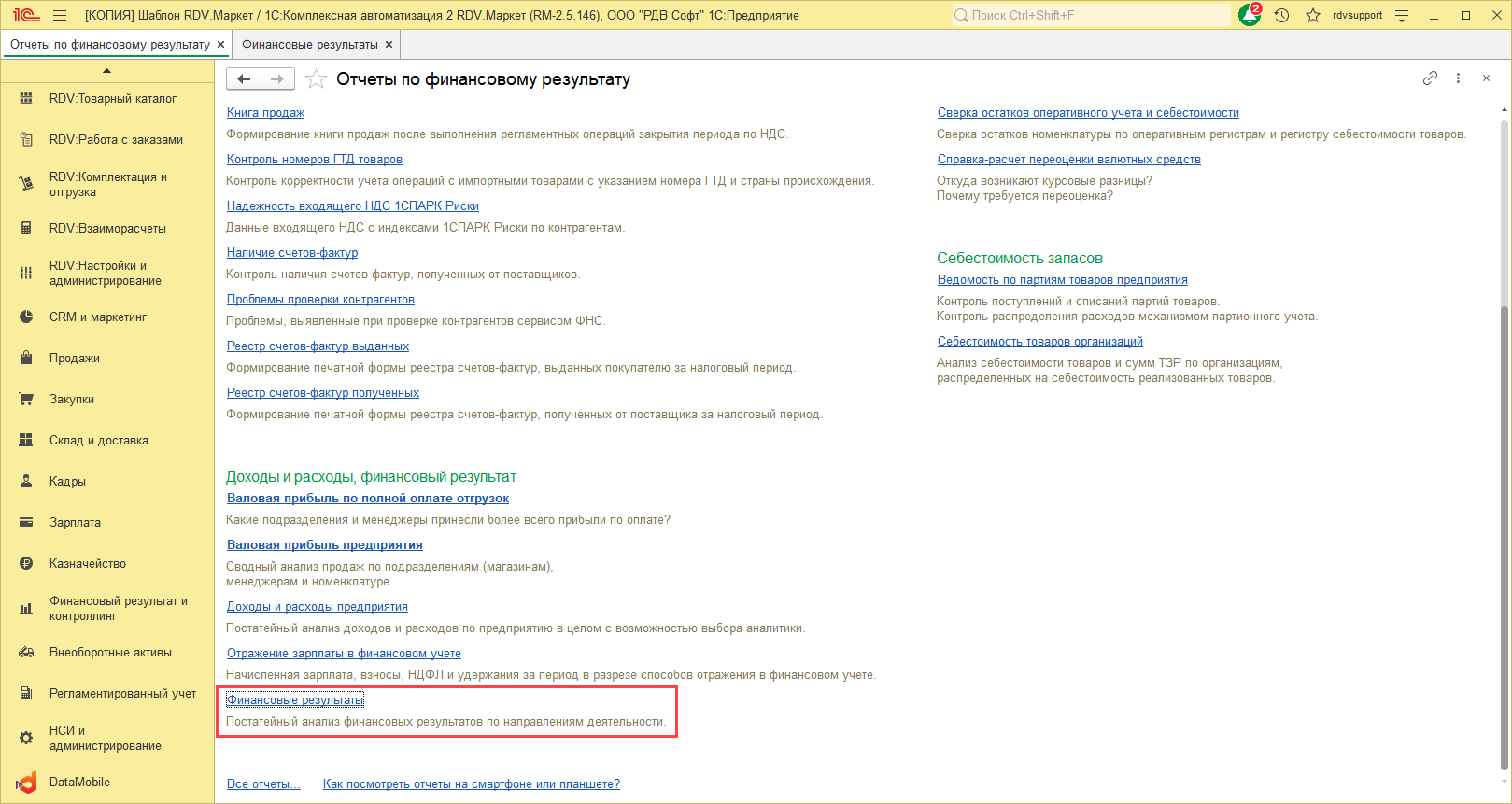Open the three-dot more actions menu

1458,78
